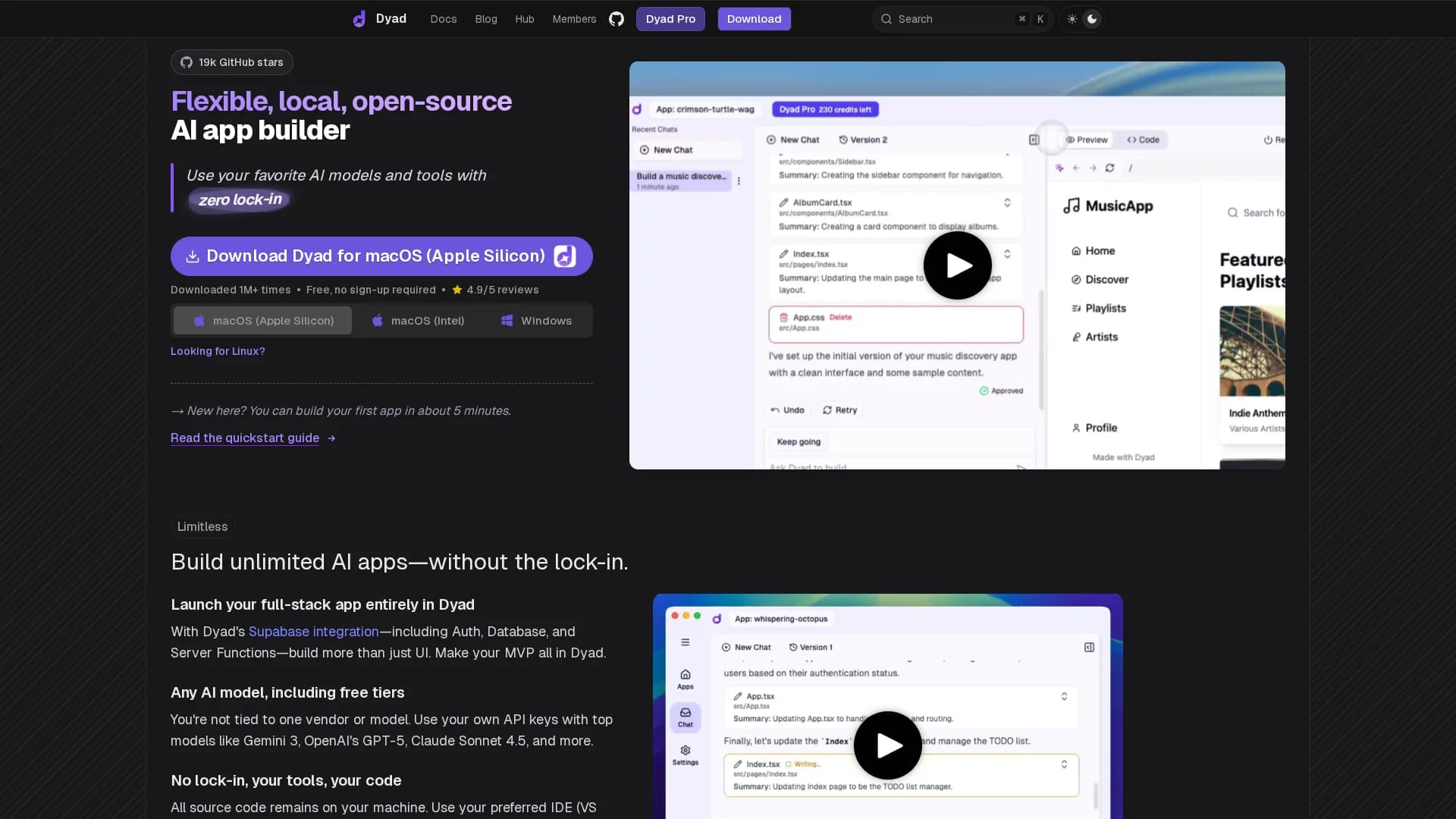
Task: Click the Approved status checkmark
Action: point(984,391)
